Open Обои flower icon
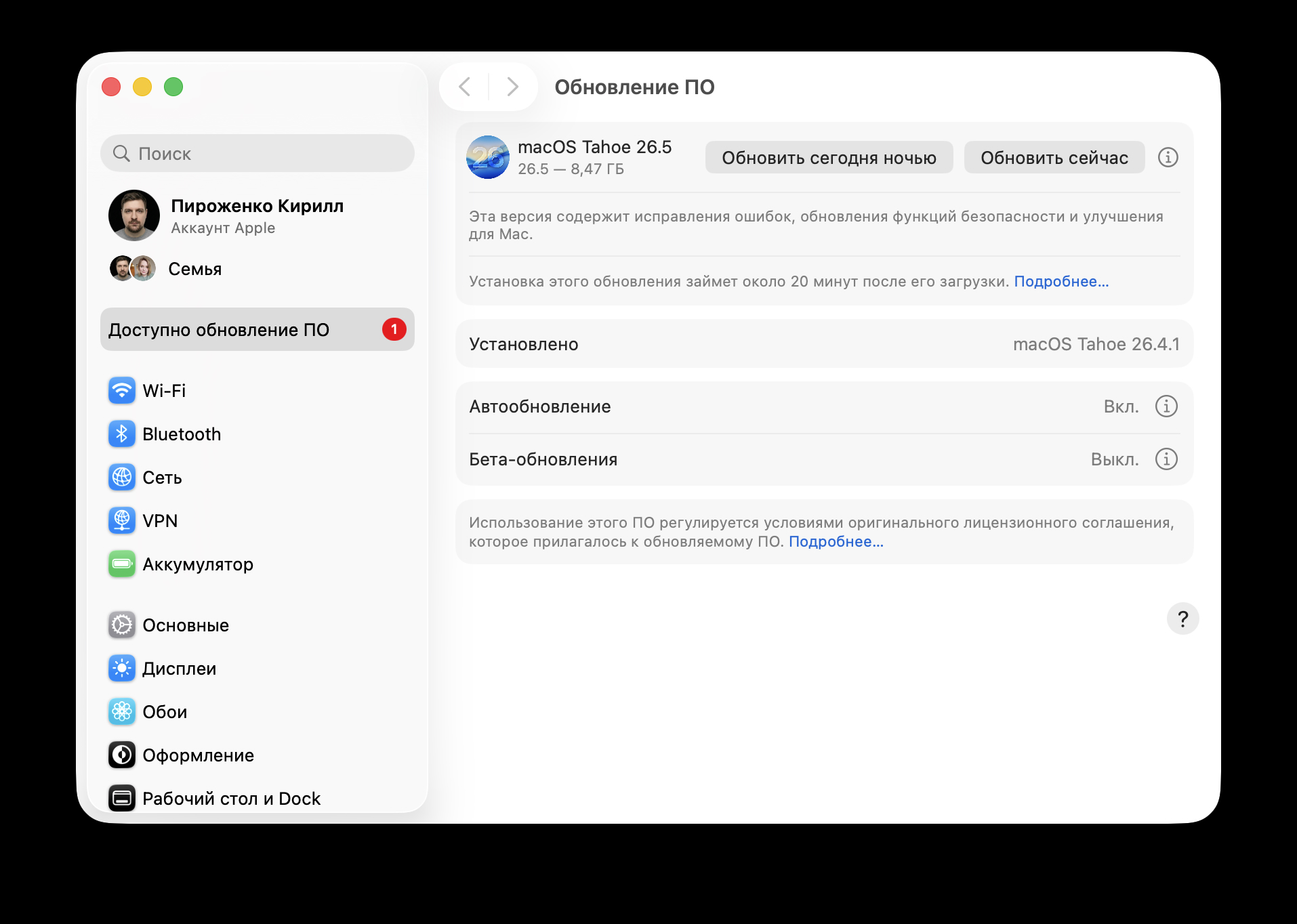 pos(122,712)
